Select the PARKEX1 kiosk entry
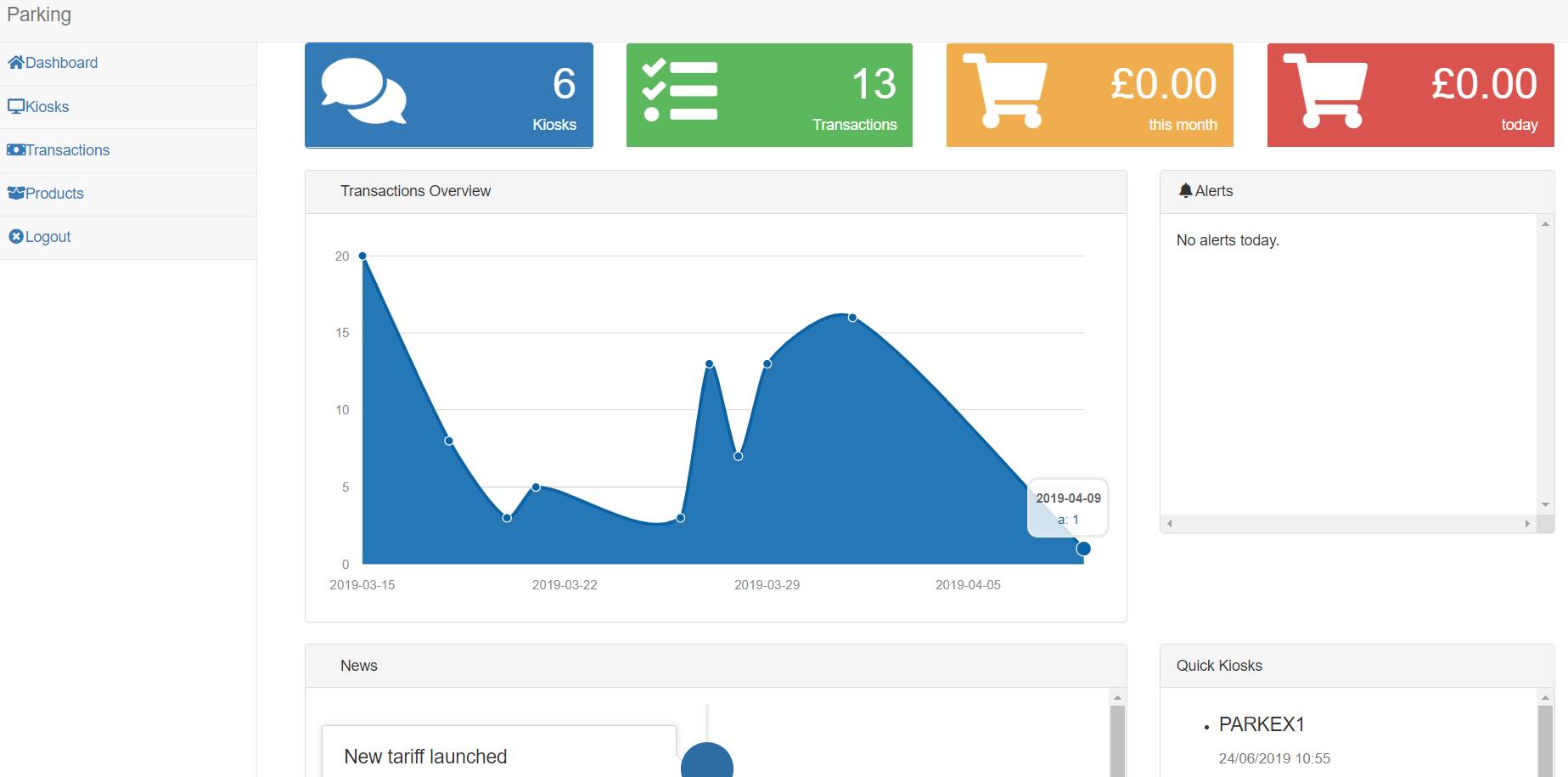1568x777 pixels. click(x=1262, y=724)
